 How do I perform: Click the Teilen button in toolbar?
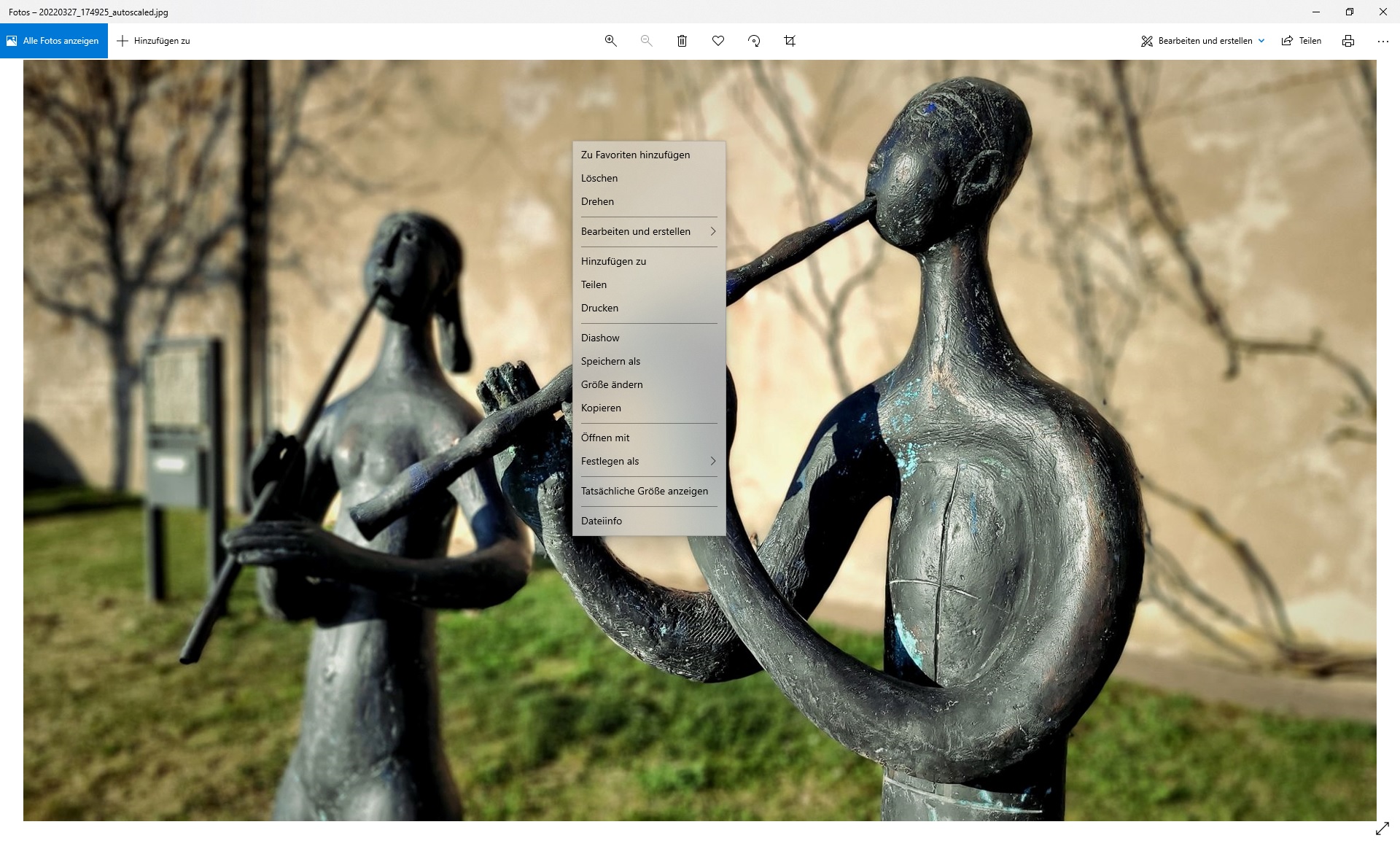[1302, 41]
